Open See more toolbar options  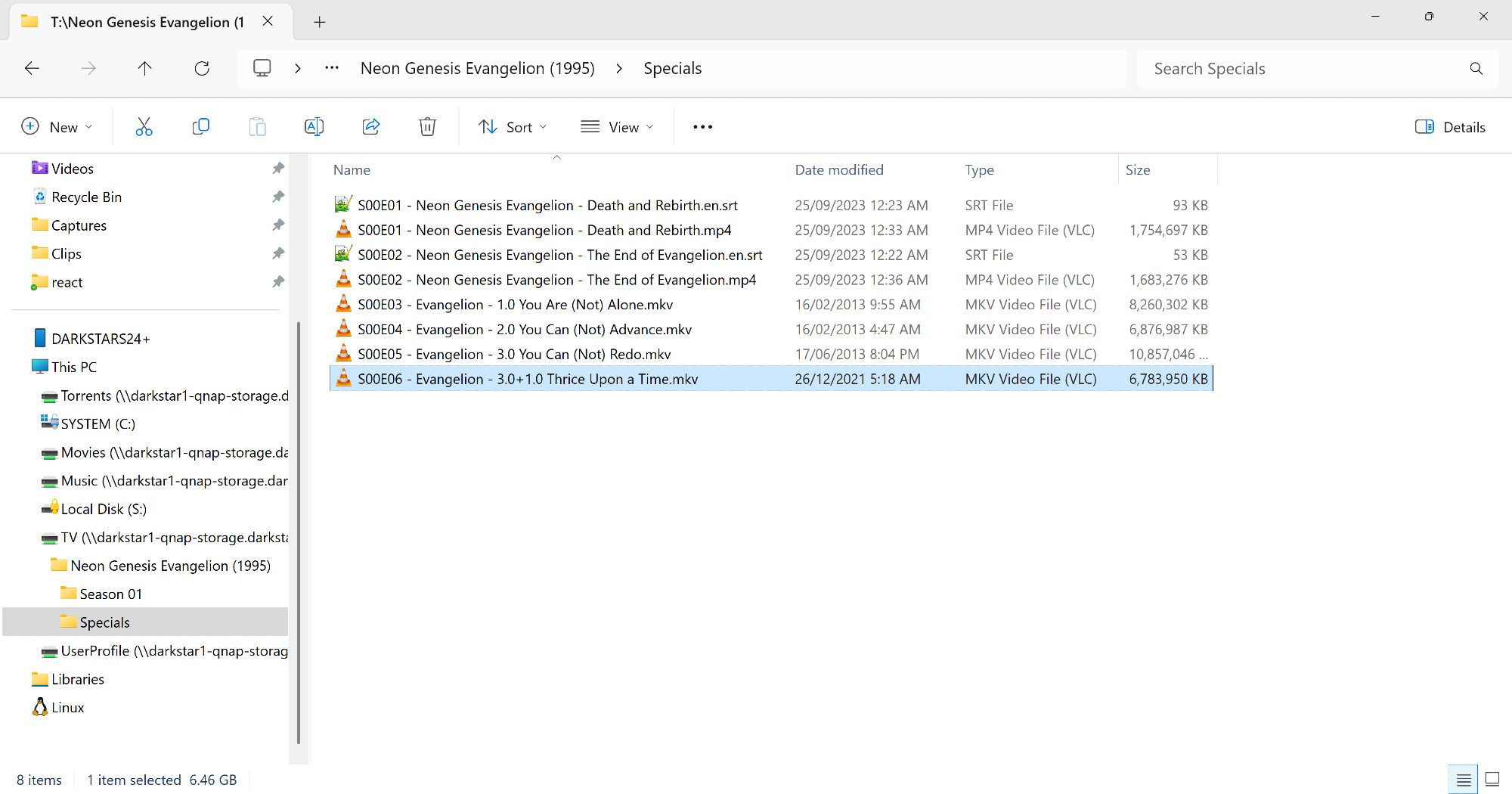[x=703, y=127]
